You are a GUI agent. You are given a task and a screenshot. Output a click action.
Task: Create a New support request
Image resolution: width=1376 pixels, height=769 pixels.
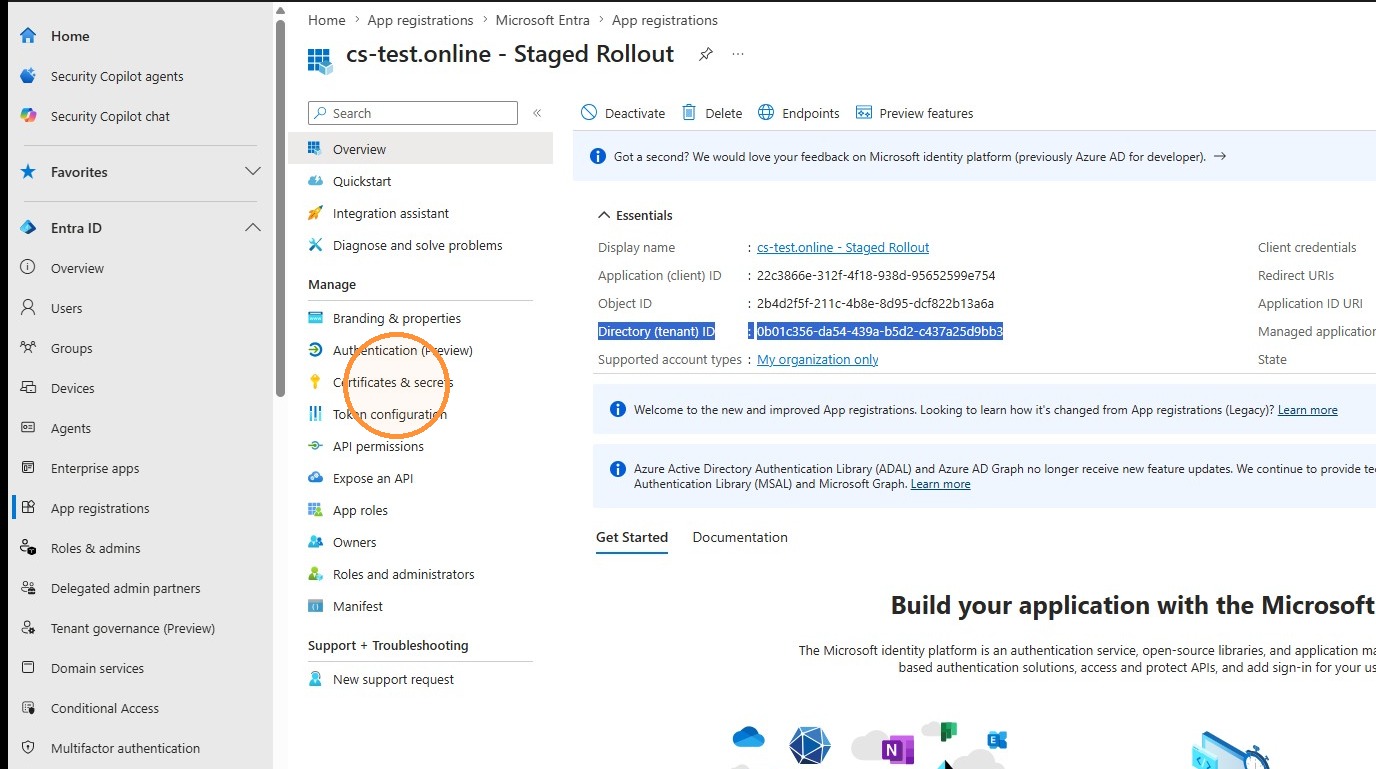pos(393,679)
